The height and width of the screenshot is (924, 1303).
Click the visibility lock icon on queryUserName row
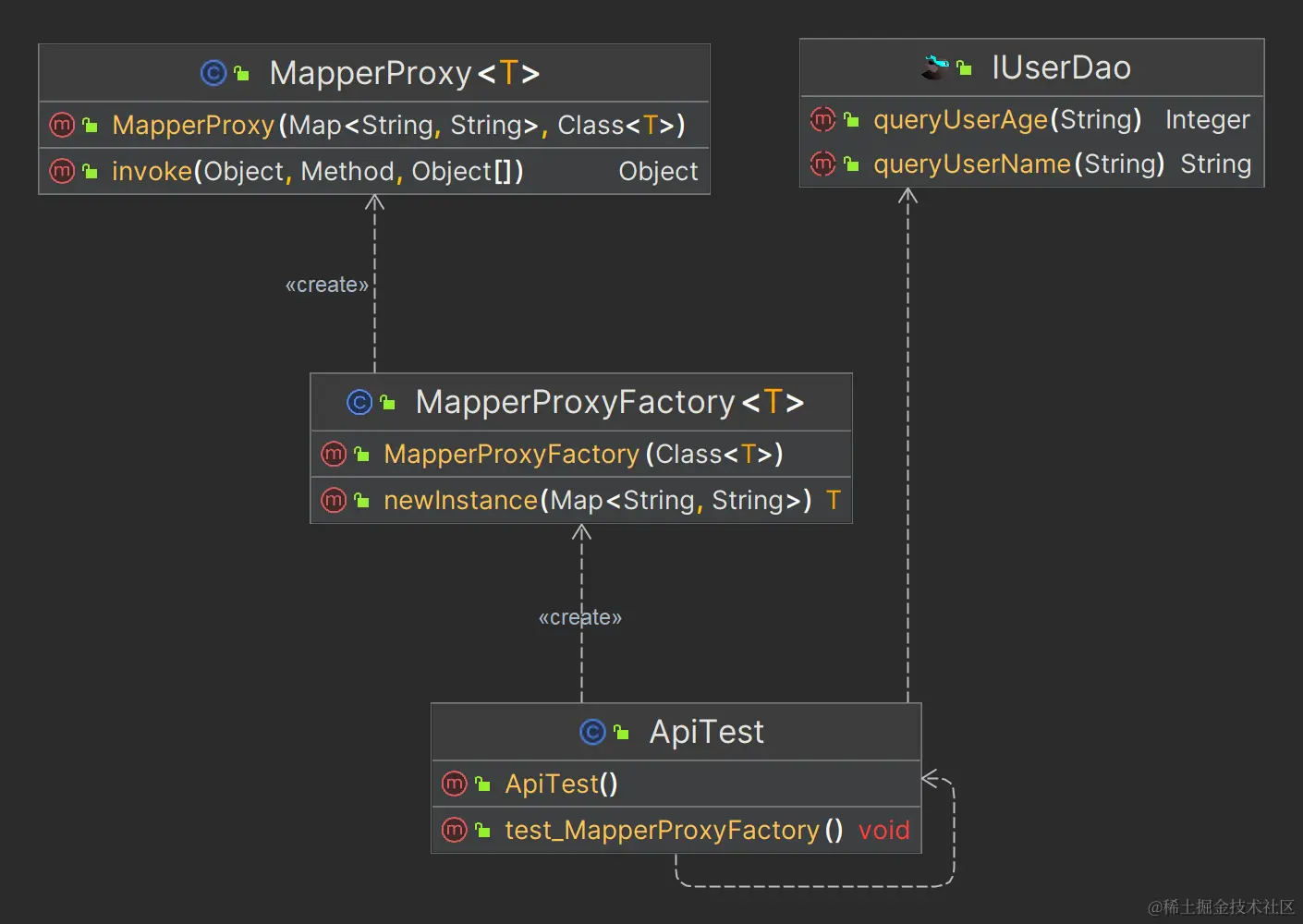(851, 164)
